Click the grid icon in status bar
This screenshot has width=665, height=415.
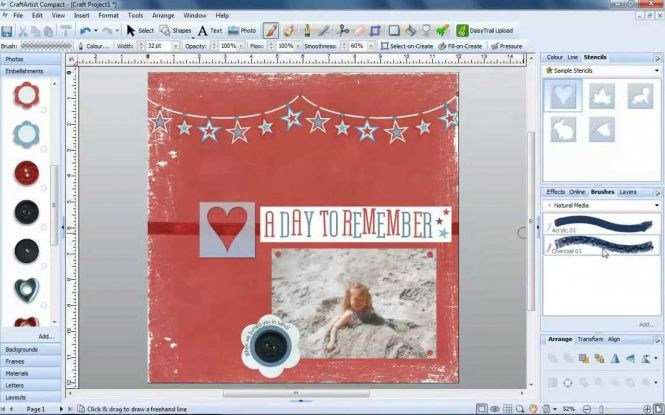507,409
